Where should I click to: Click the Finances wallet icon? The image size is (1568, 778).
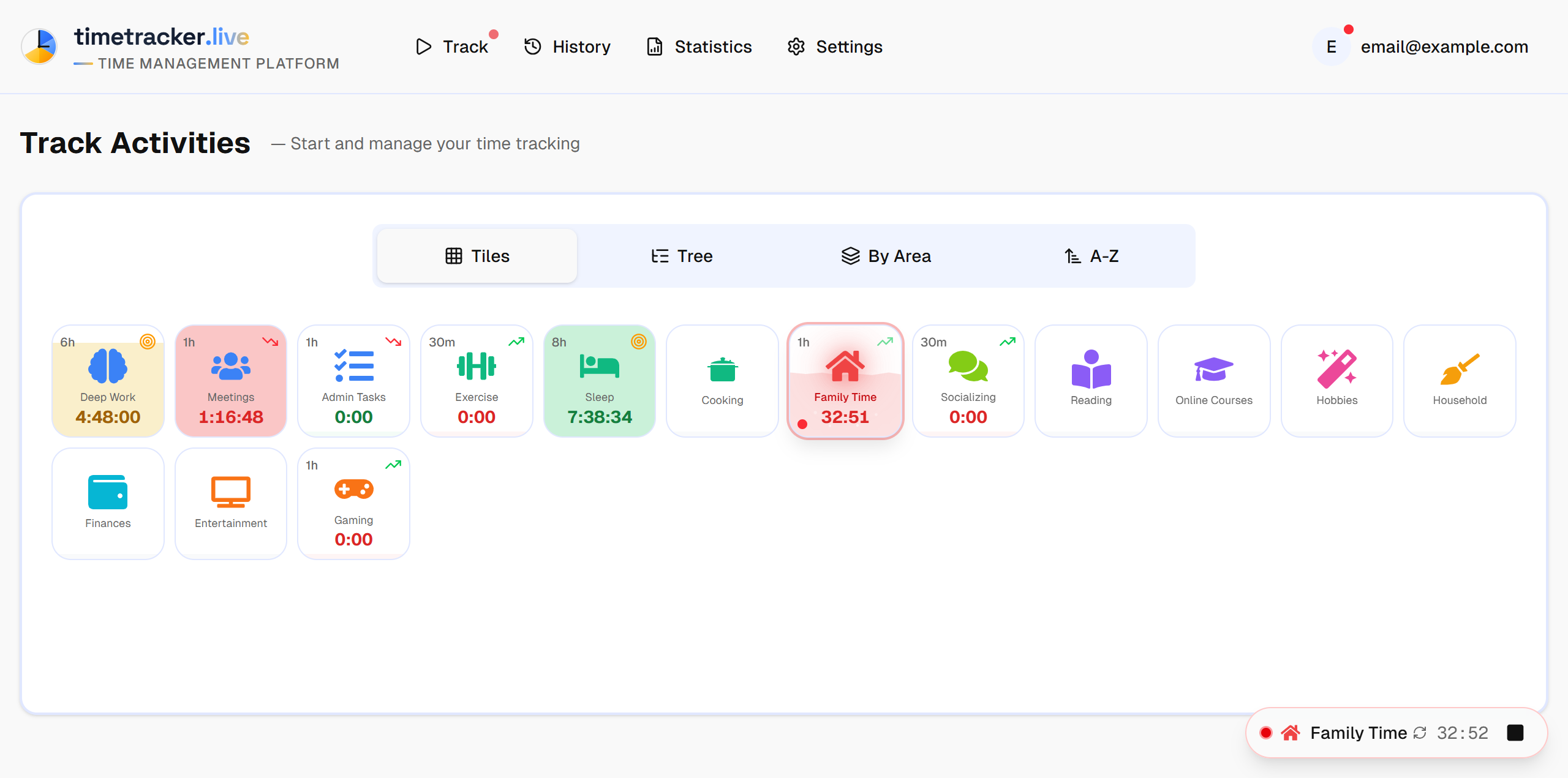pos(108,492)
